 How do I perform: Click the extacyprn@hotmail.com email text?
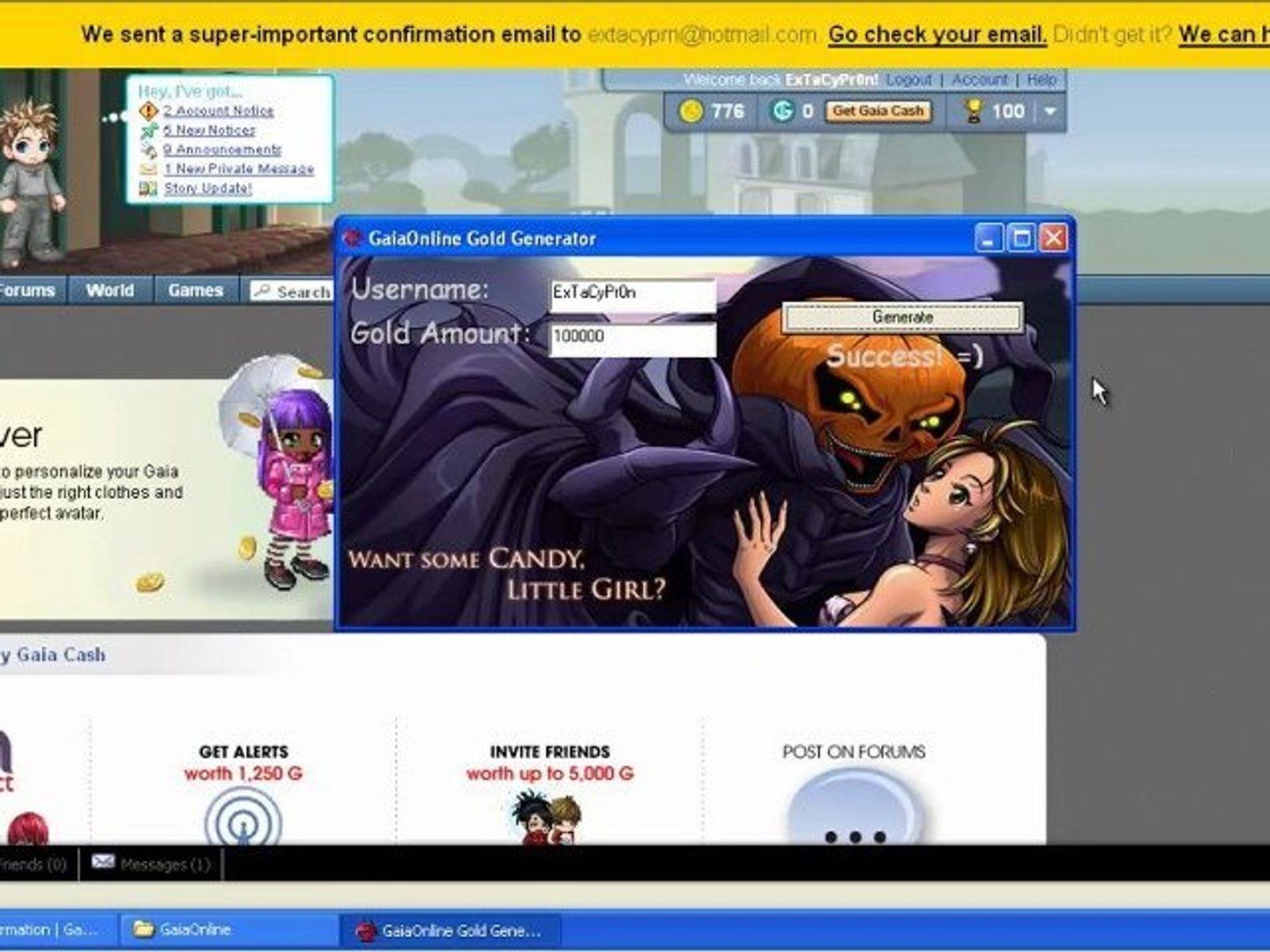703,35
